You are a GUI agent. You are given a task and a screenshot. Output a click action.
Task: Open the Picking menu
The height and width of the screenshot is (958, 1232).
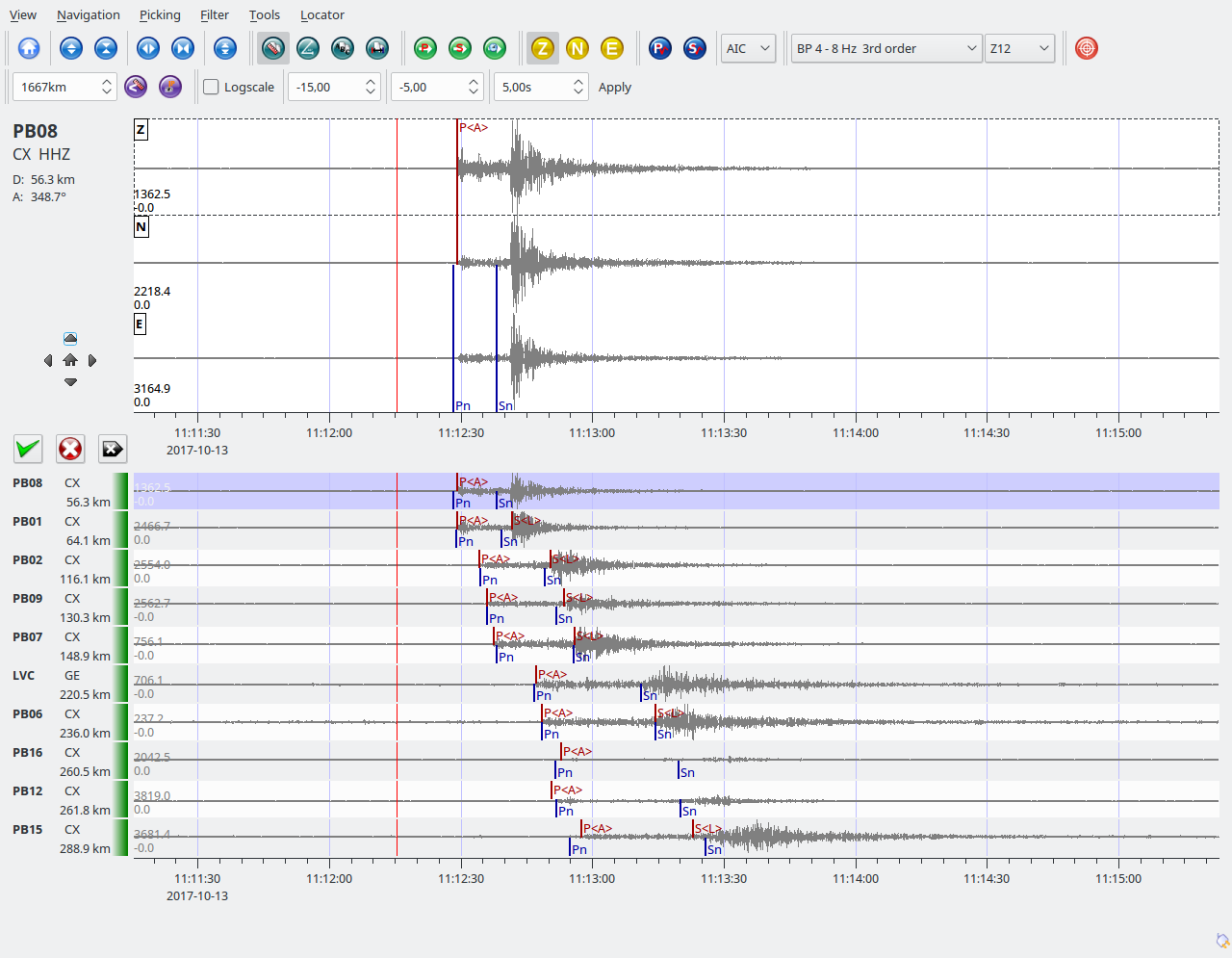[160, 14]
